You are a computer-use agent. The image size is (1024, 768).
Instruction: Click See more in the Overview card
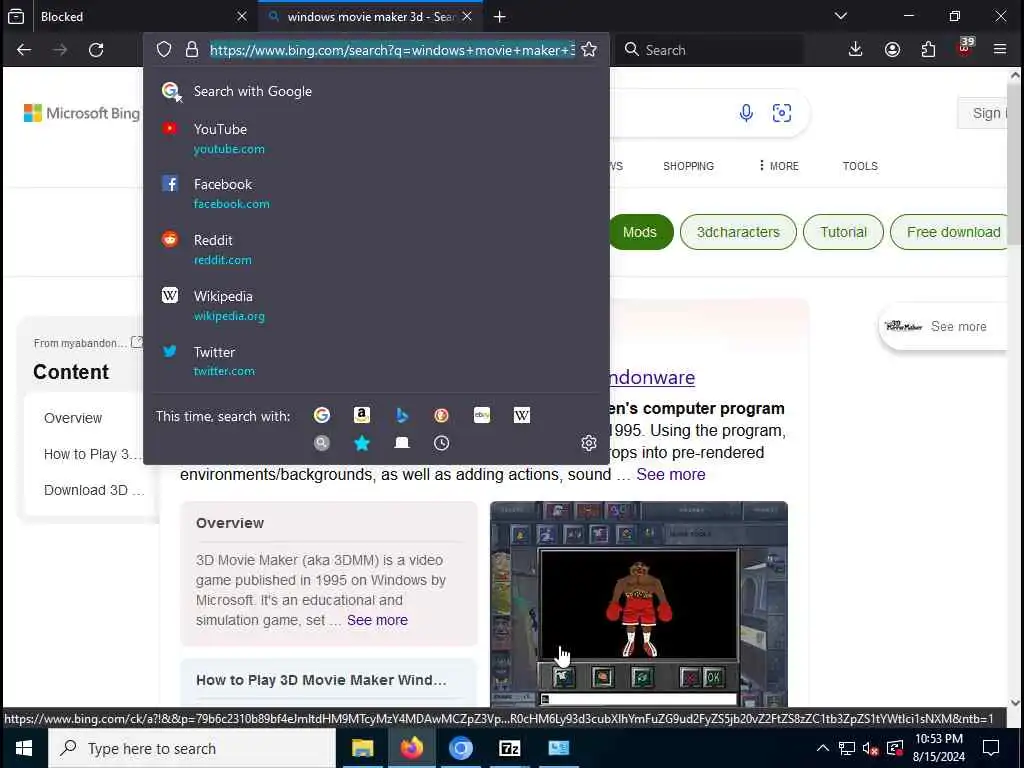coord(377,620)
